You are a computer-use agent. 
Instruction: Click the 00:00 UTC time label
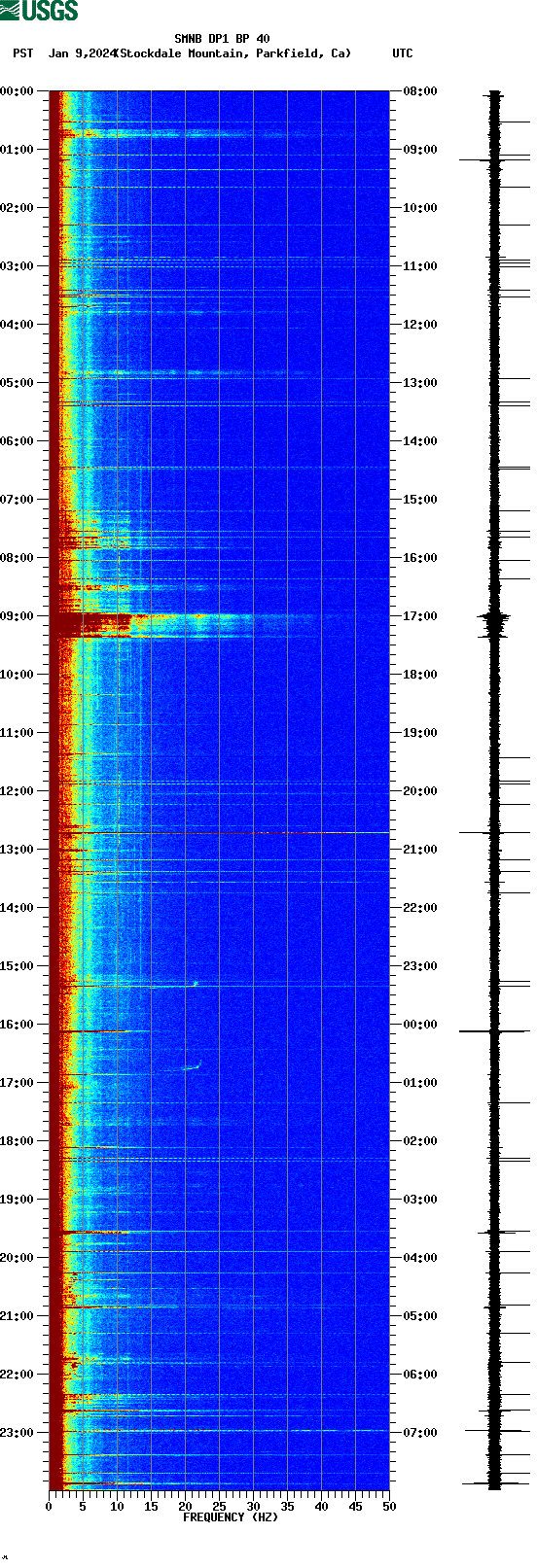[x=420, y=1025]
